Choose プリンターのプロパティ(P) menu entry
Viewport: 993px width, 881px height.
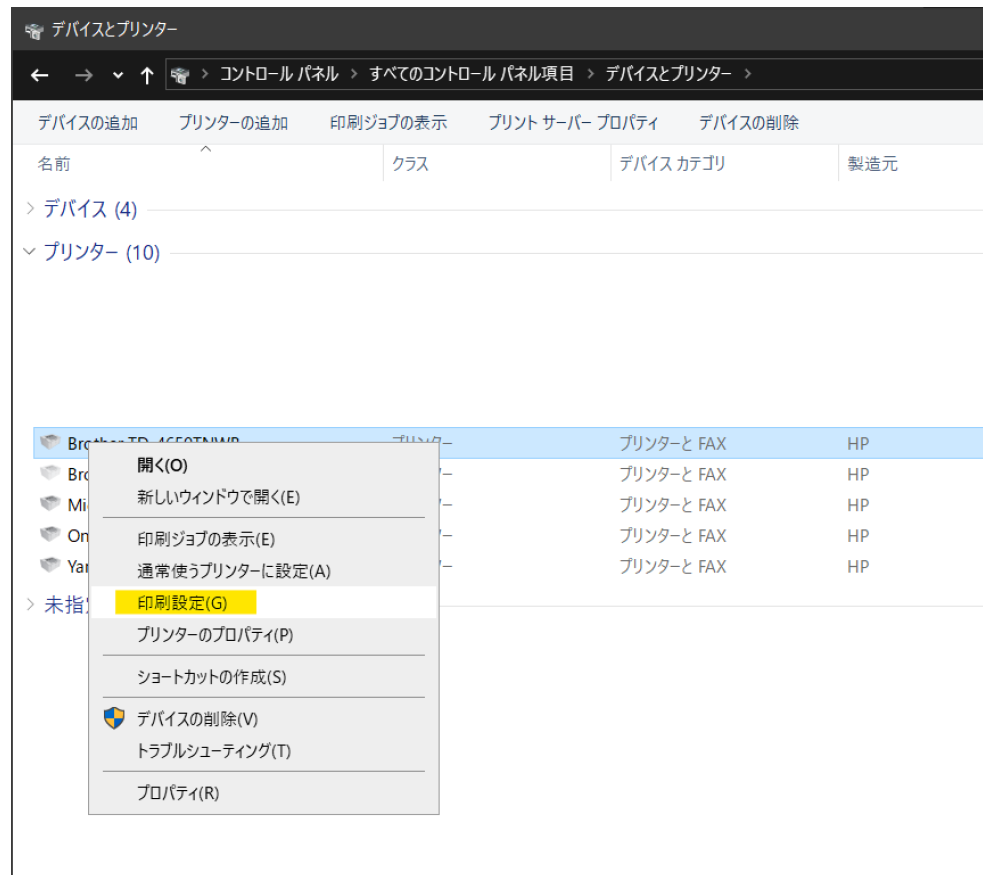click(x=215, y=634)
